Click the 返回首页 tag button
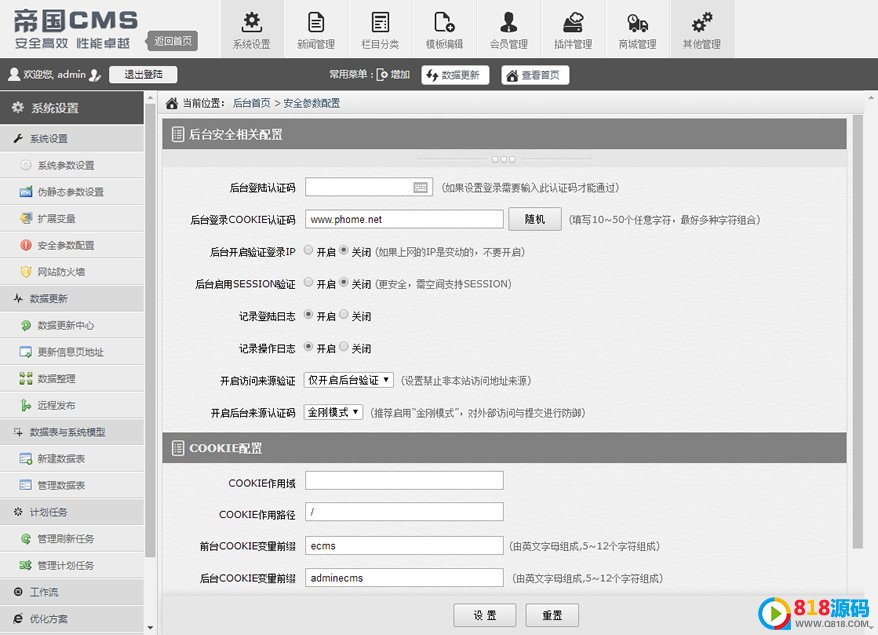The height and width of the screenshot is (635, 878). 172,41
